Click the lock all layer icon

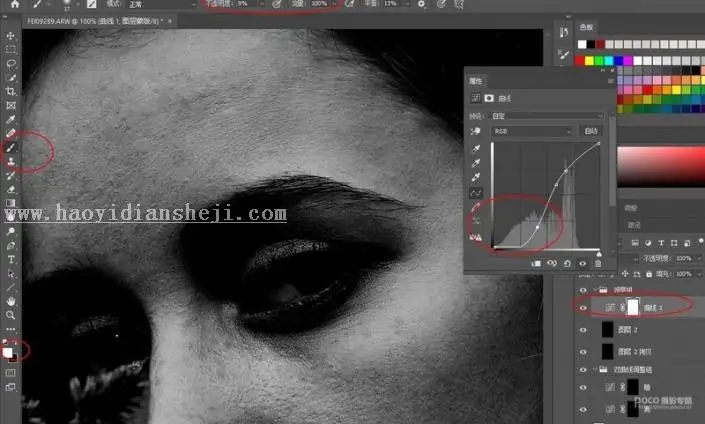[648, 274]
